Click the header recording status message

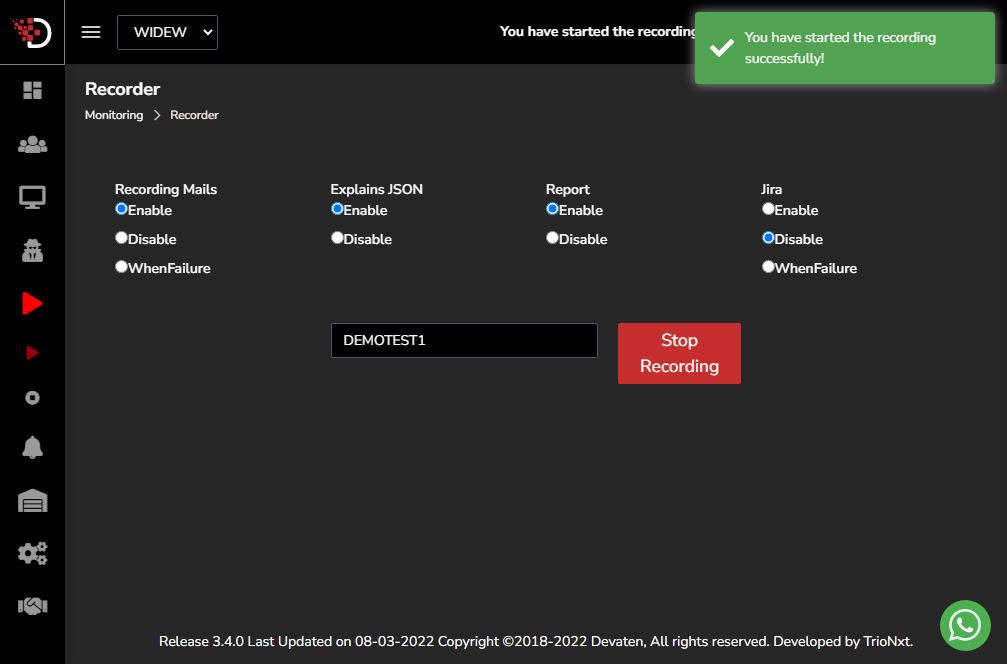pos(597,31)
